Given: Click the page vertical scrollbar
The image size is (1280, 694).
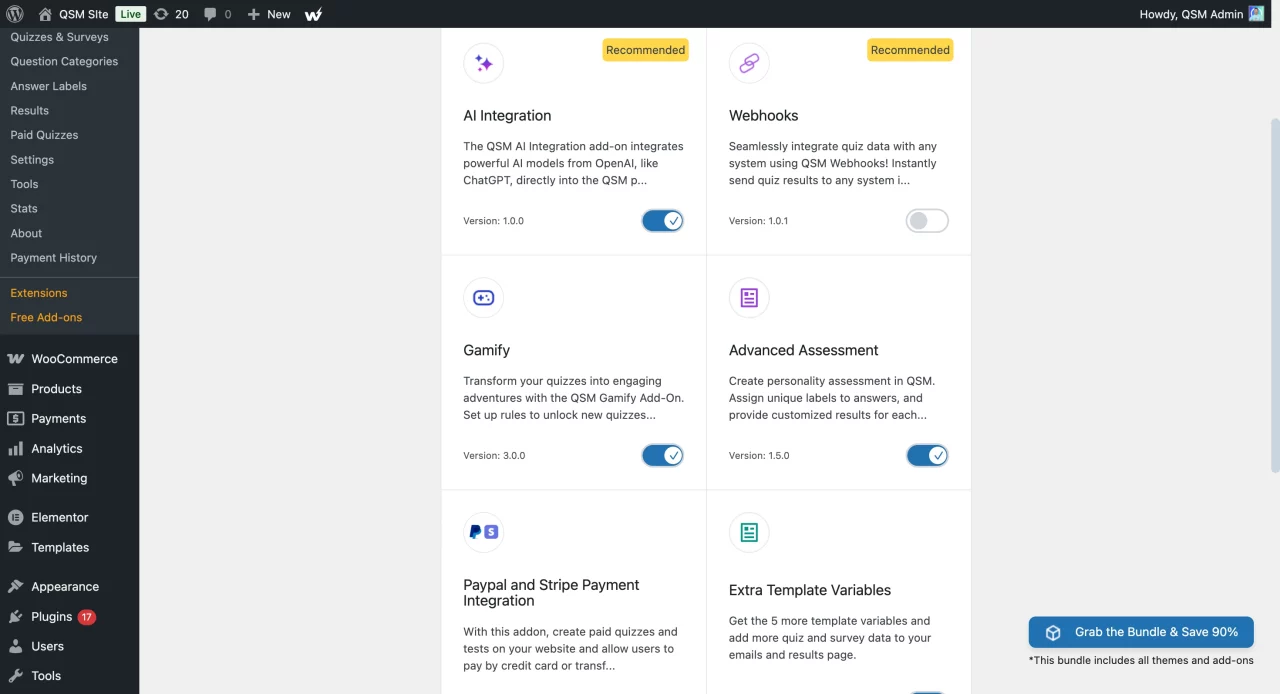Looking at the screenshot, I should (1274, 300).
